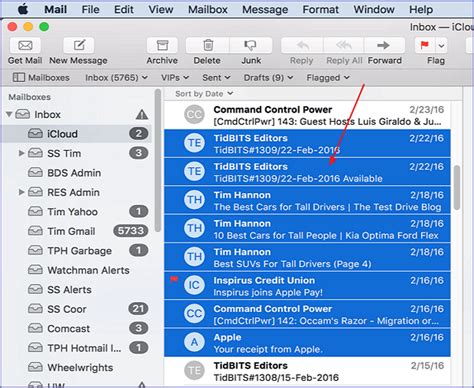Open the Mail menu

(x=56, y=9)
